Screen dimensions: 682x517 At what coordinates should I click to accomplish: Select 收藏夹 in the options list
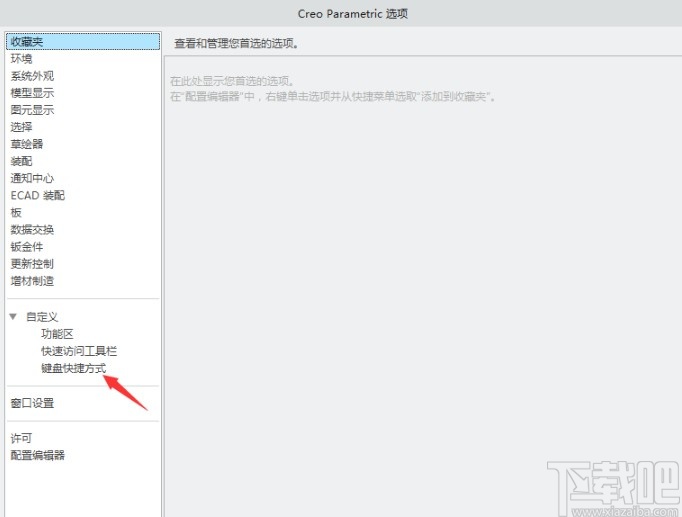point(83,42)
